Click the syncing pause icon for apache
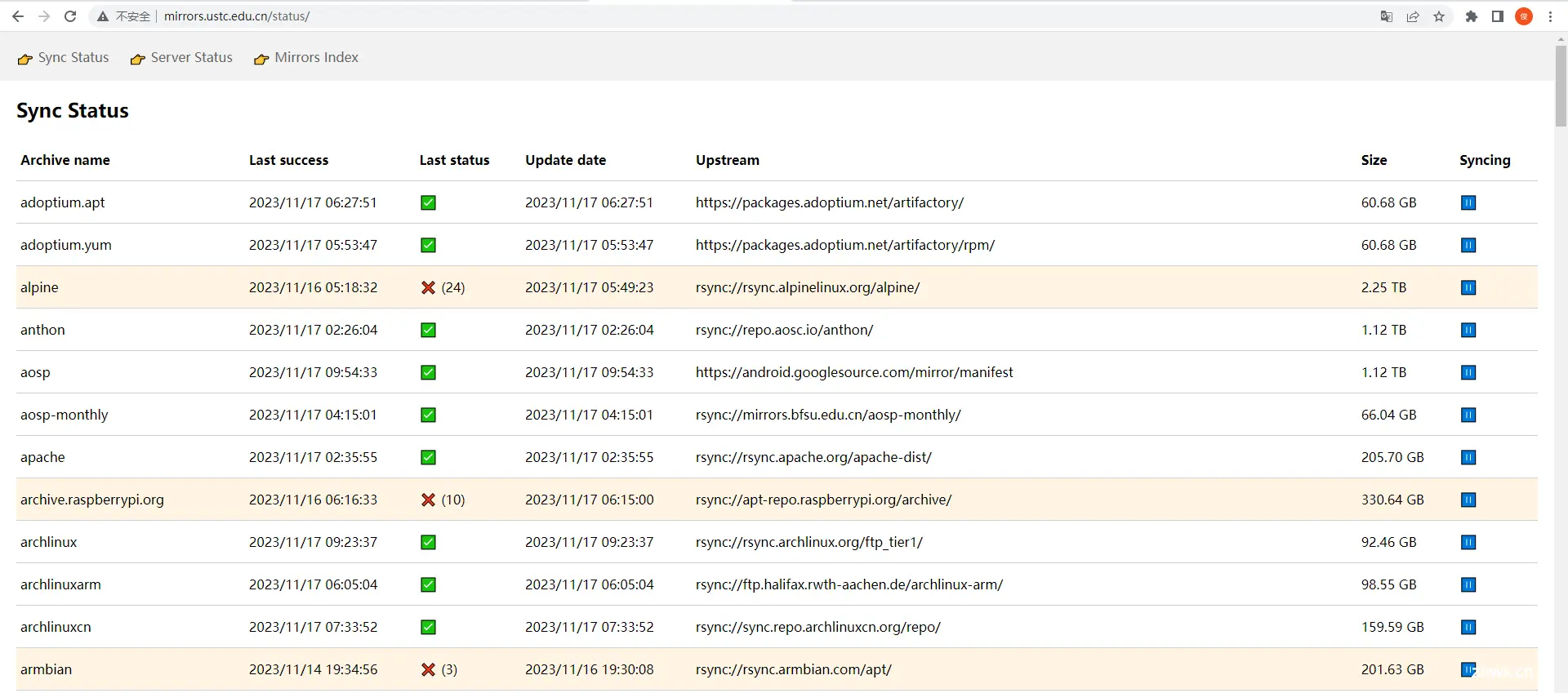 point(1468,457)
